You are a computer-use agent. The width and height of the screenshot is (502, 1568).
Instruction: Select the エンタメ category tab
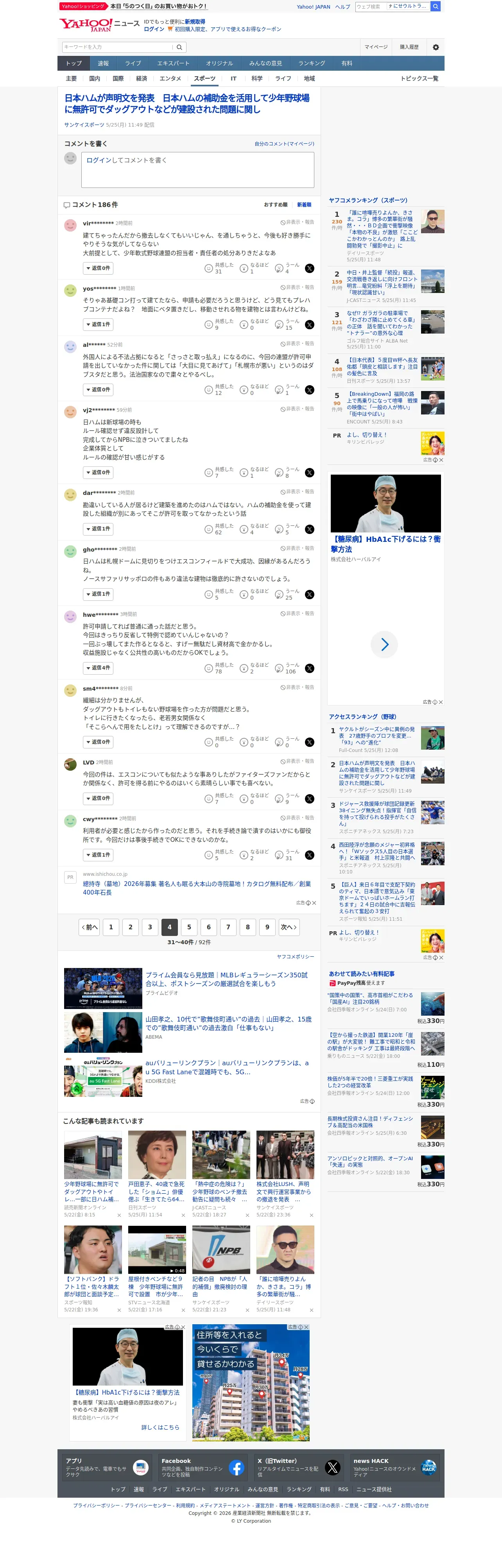point(170,79)
